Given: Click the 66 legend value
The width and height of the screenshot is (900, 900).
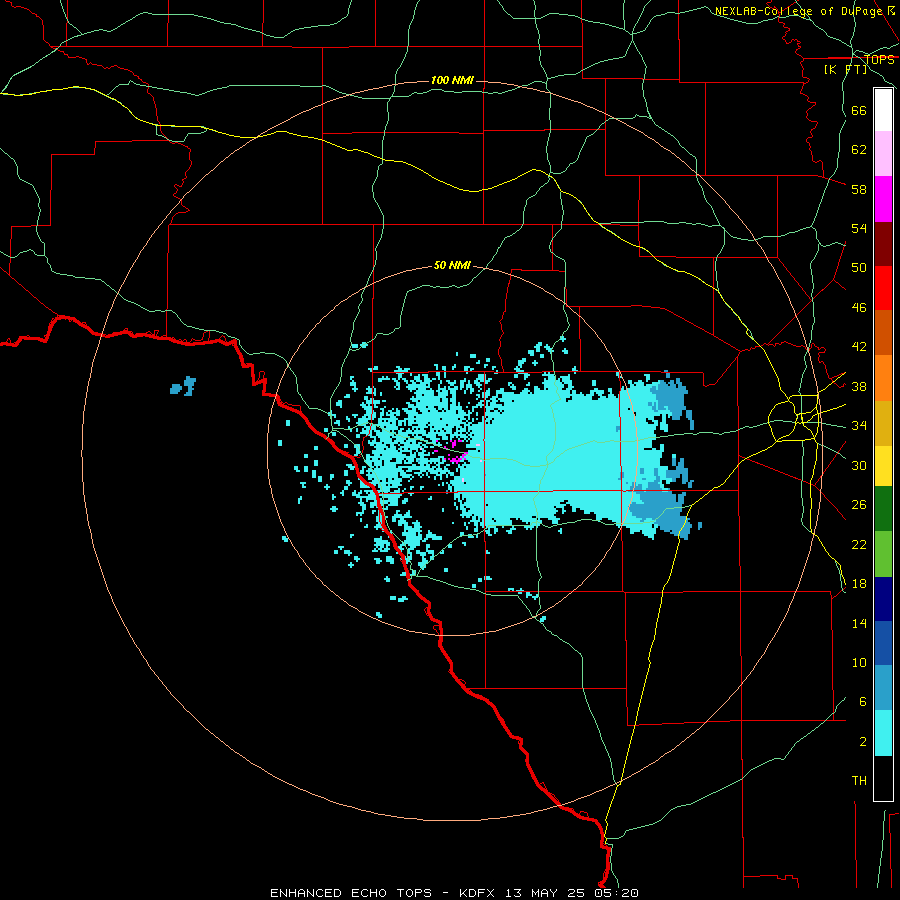Looking at the screenshot, I should click(859, 110).
